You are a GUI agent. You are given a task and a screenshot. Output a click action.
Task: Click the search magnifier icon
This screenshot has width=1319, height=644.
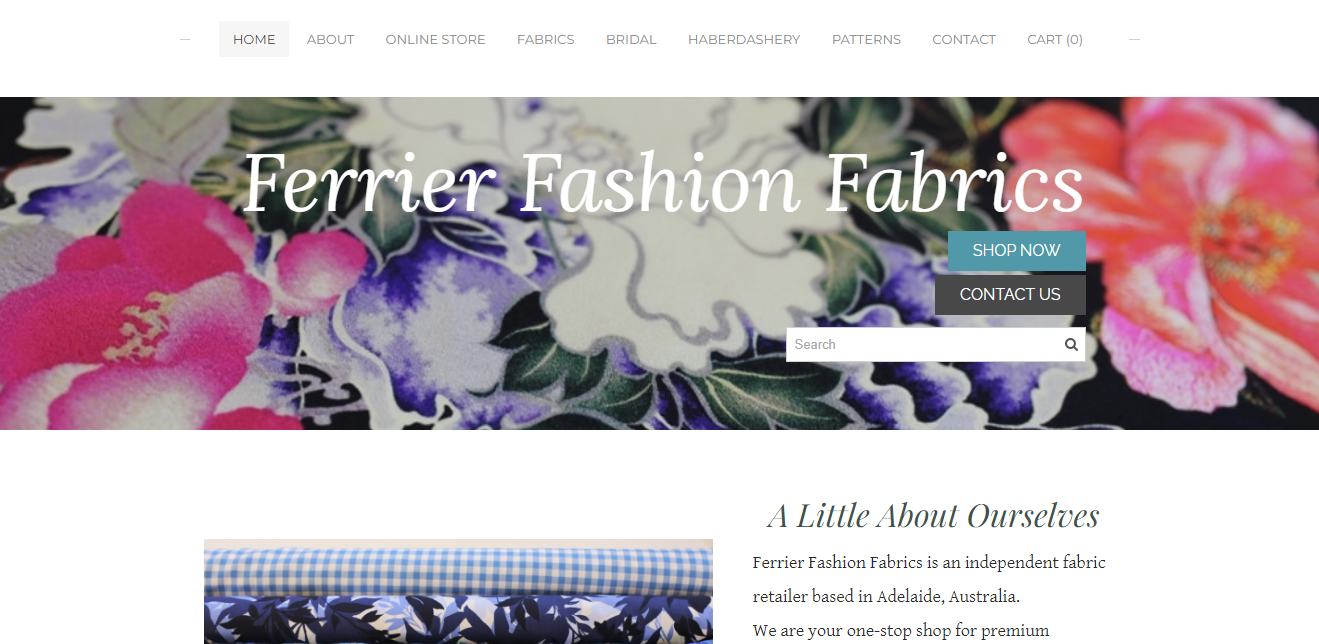(1071, 345)
